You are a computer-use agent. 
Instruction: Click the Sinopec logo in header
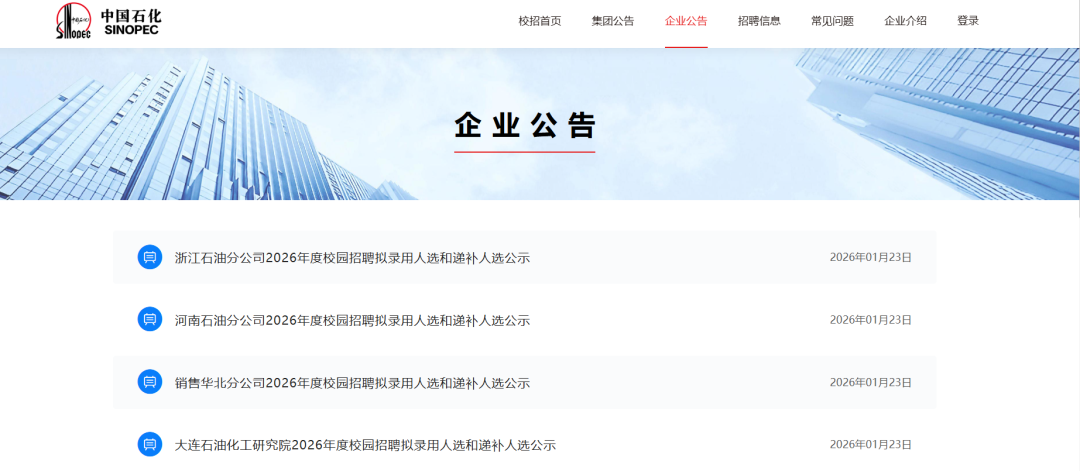click(108, 22)
